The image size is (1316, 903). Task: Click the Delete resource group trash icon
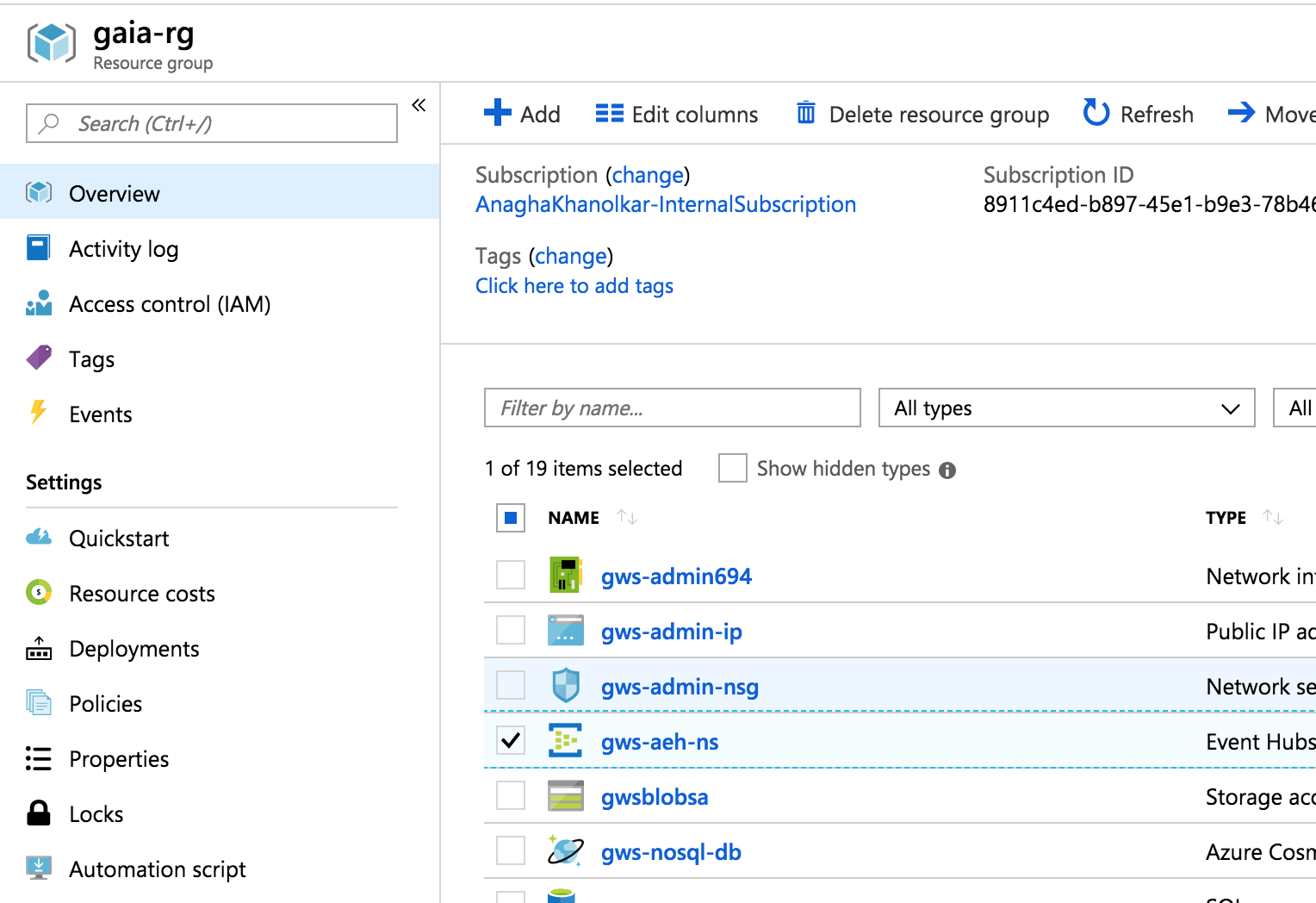[x=806, y=112]
